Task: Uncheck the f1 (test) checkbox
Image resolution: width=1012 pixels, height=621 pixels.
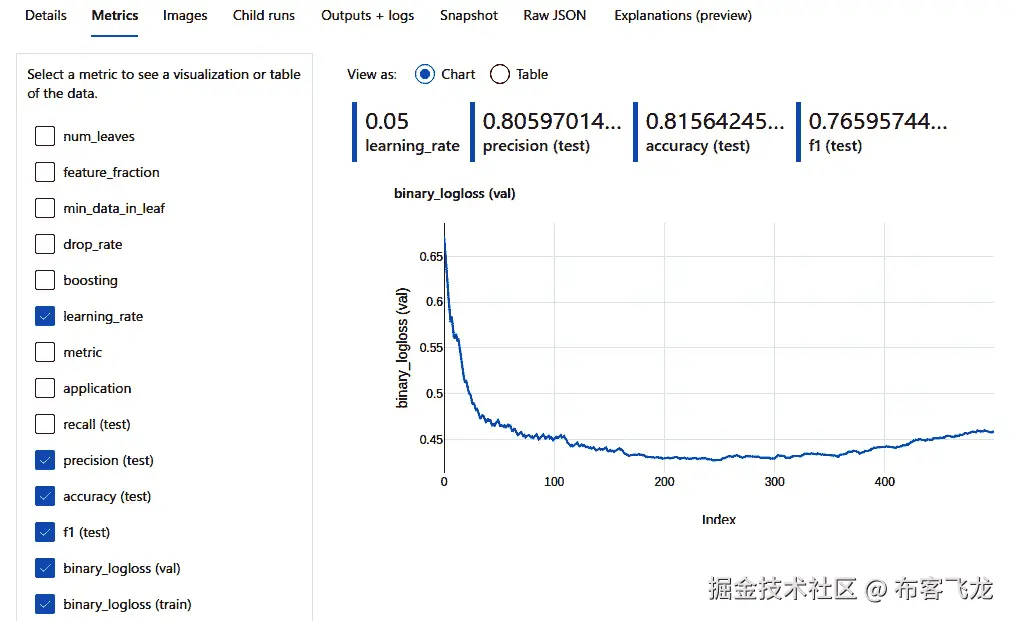Action: pos(44,532)
